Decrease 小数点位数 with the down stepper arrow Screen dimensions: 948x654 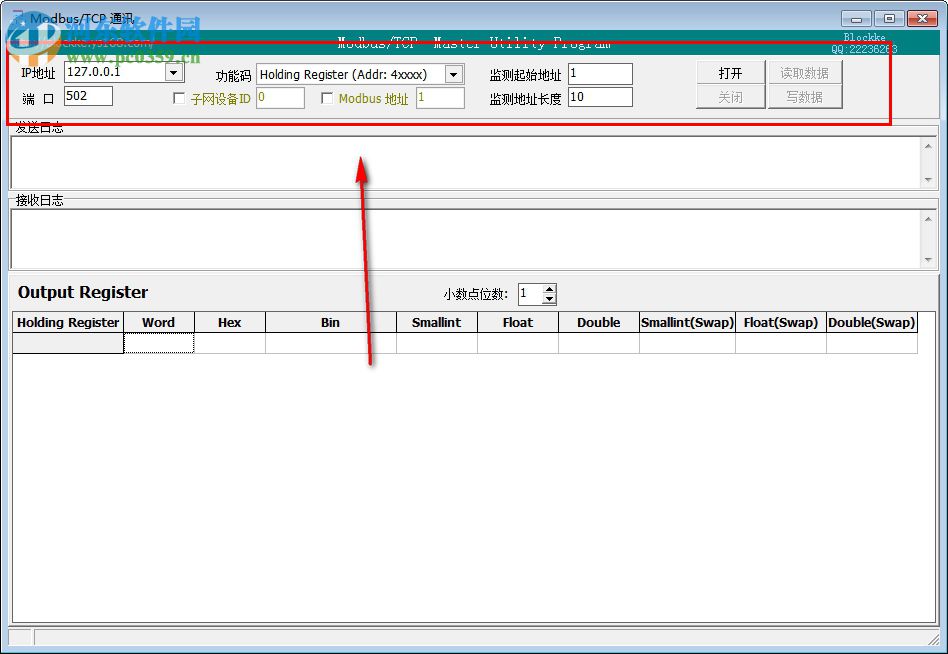[x=549, y=298]
